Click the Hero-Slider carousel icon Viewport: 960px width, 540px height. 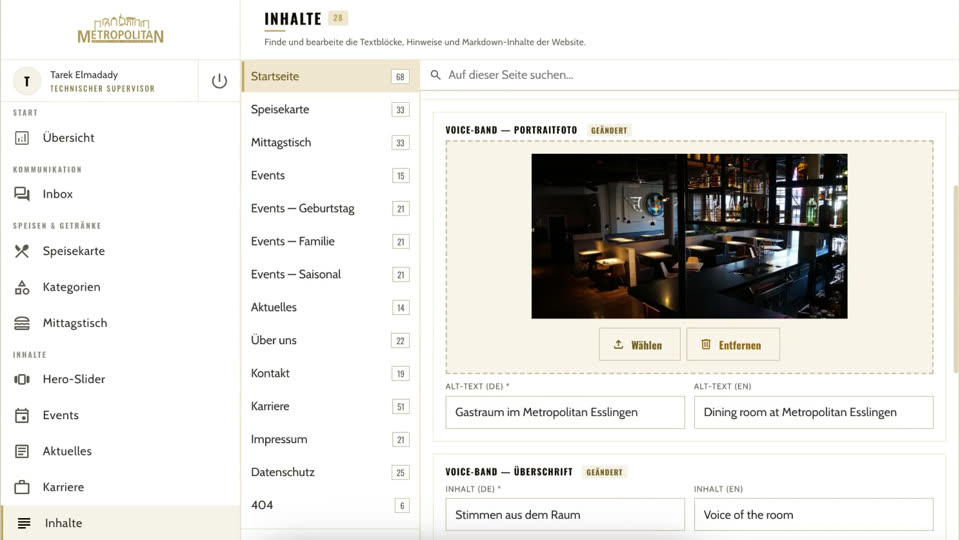pyautogui.click(x=22, y=380)
